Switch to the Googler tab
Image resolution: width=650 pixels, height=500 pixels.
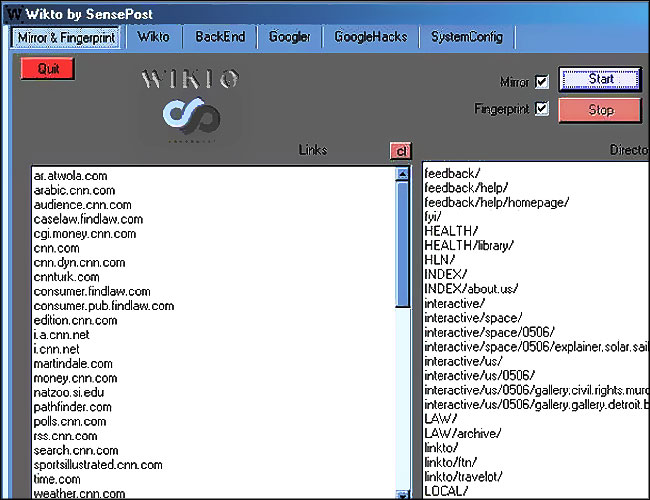click(289, 37)
